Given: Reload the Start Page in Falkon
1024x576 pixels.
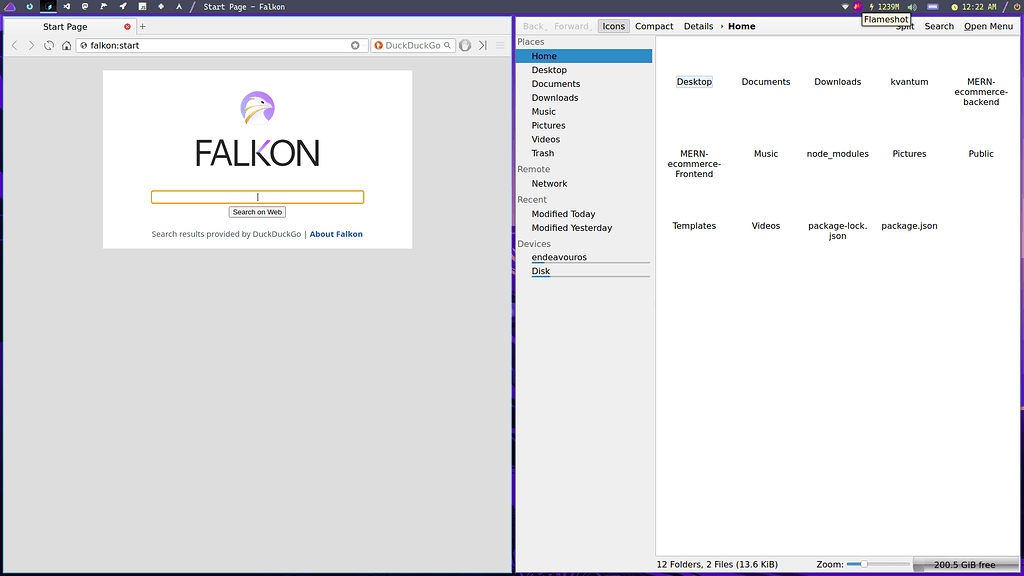Looking at the screenshot, I should pyautogui.click(x=48, y=45).
